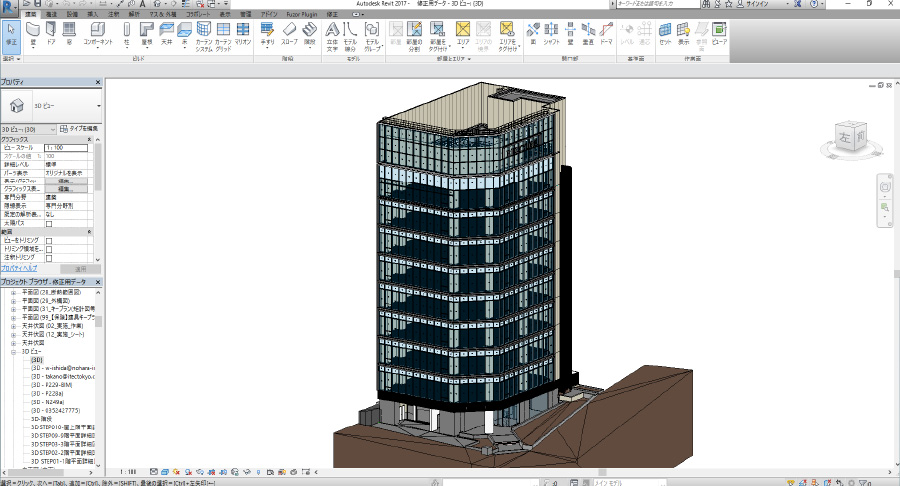This screenshot has height=486, width=900.
Task: Select the エリア (Area) tool
Action: coord(463,34)
